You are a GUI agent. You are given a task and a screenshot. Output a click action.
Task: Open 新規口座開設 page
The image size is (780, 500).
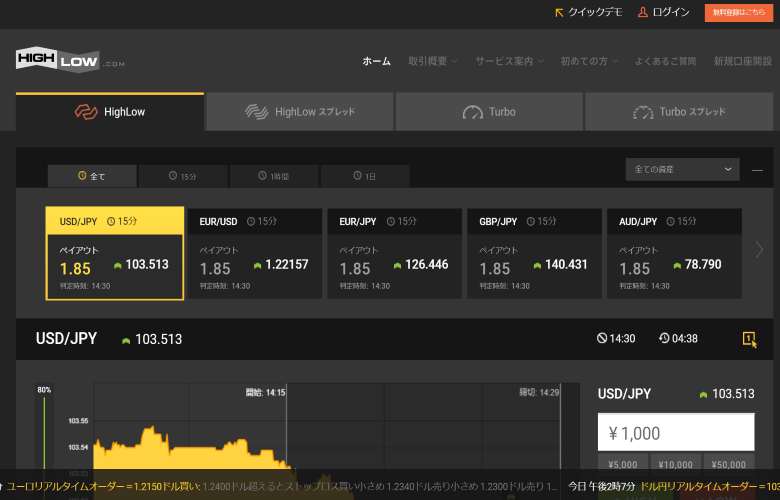click(x=743, y=61)
